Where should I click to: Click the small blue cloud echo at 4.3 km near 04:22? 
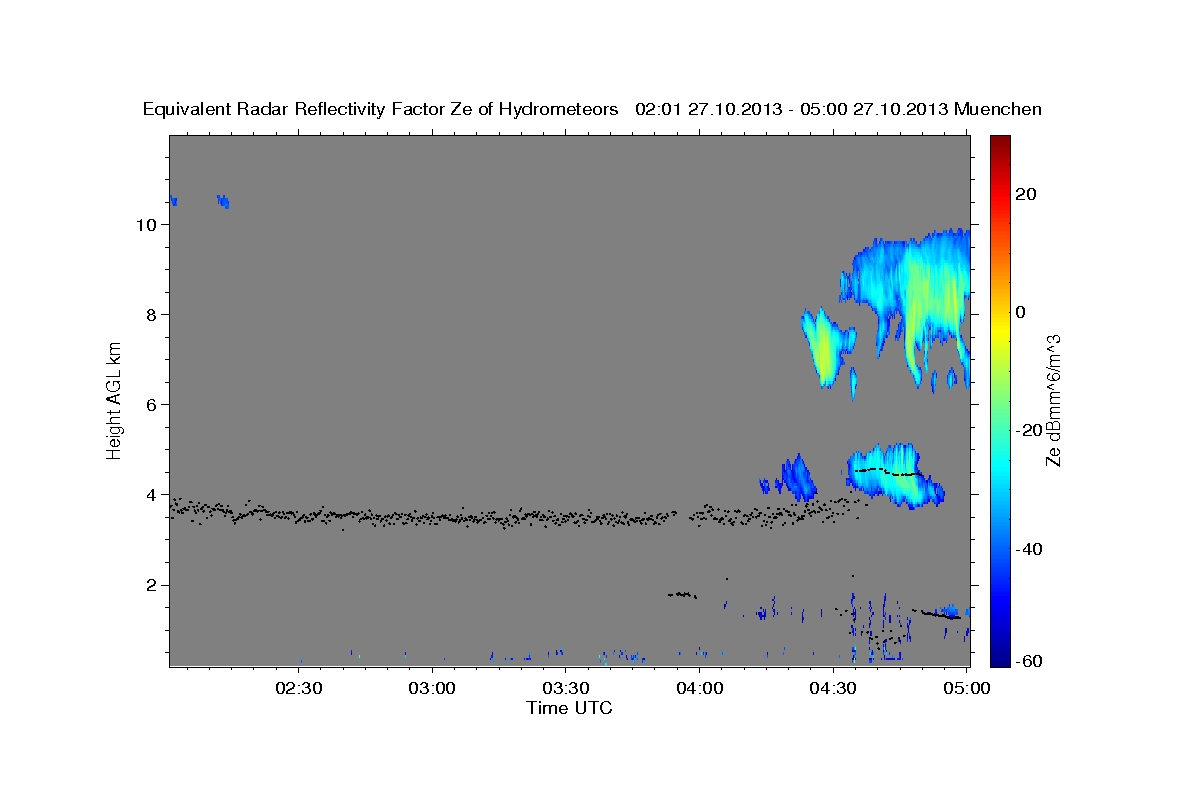[796, 478]
